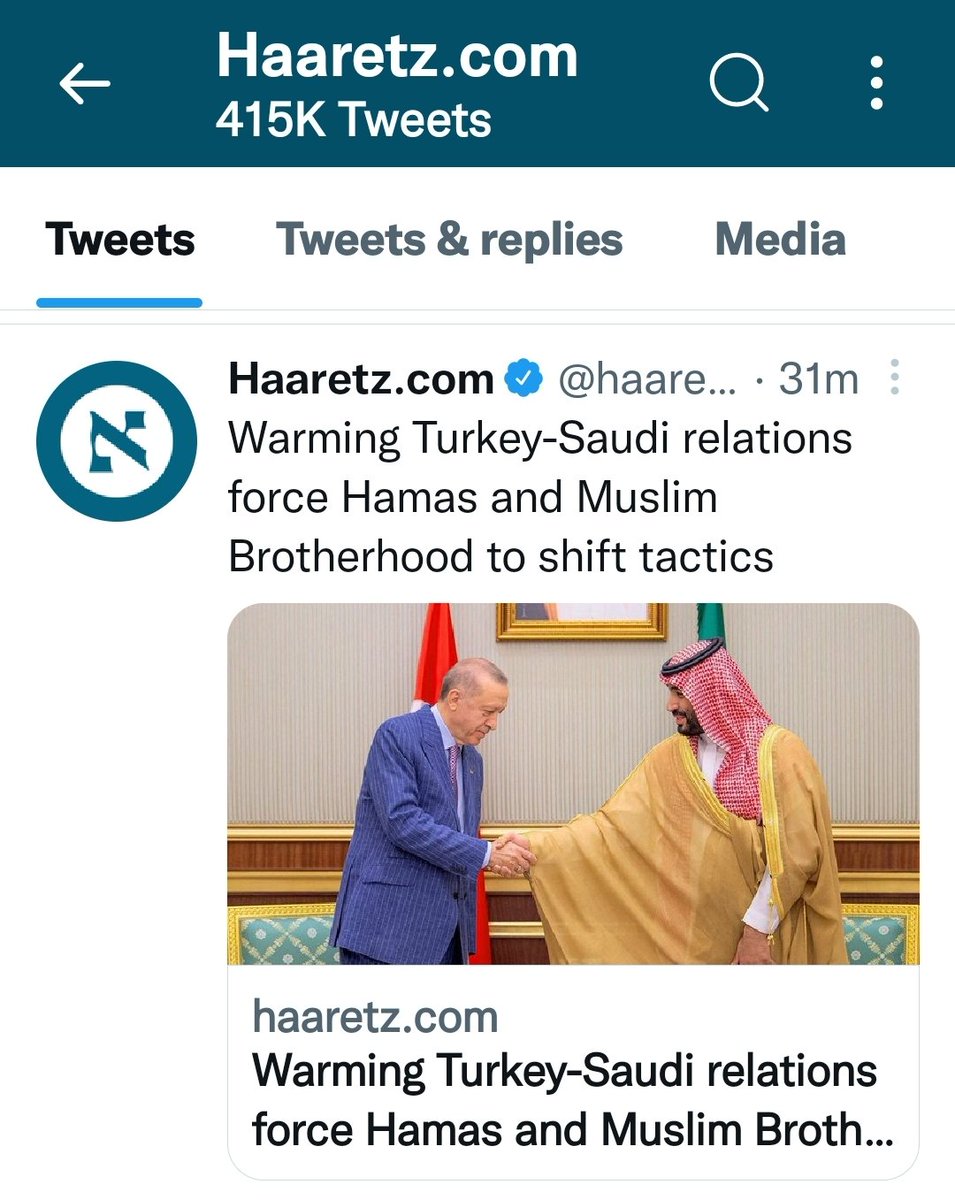Open the header three-dot overflow menu
The width and height of the screenshot is (955, 1200).
point(876,83)
